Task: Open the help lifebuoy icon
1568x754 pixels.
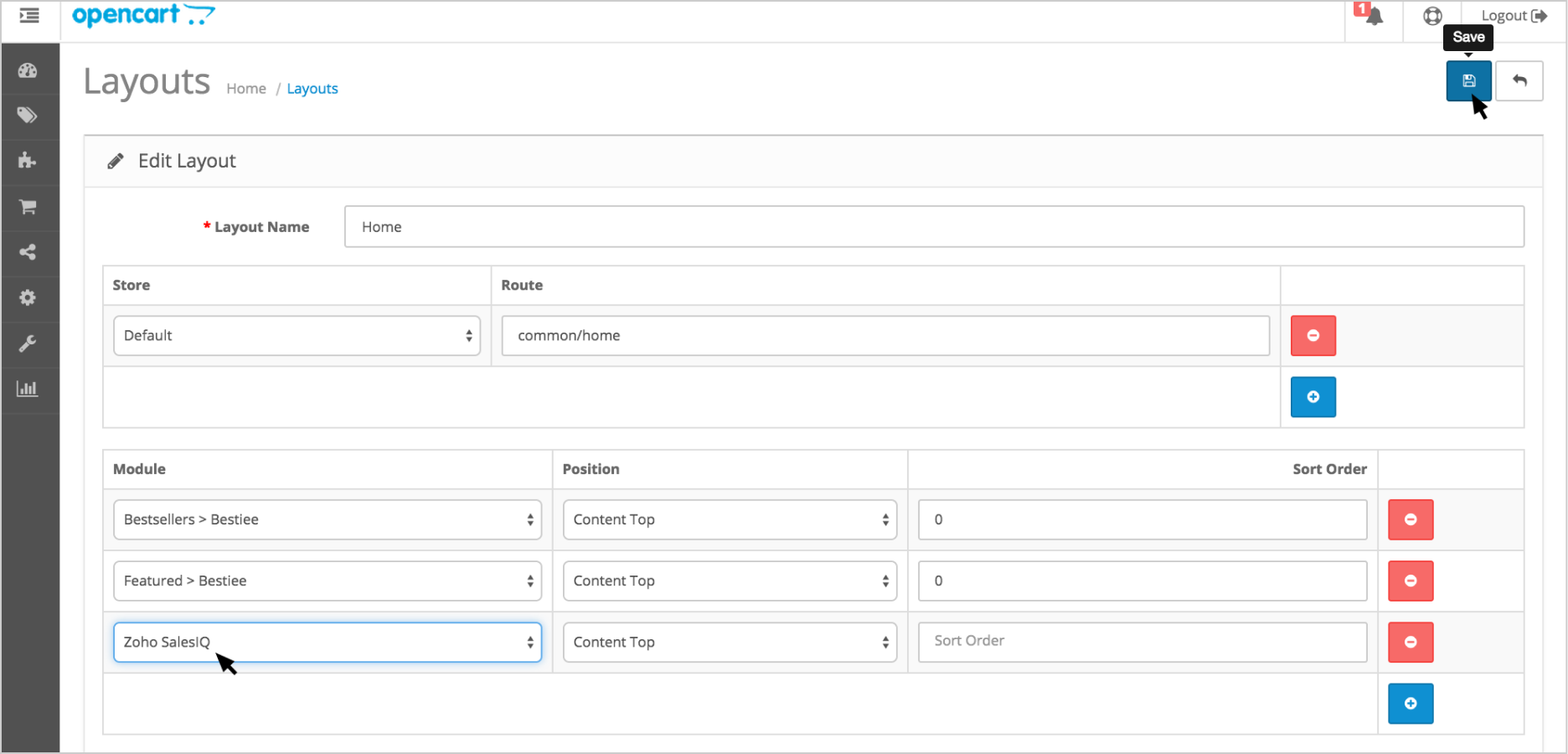Action: 1432,16
